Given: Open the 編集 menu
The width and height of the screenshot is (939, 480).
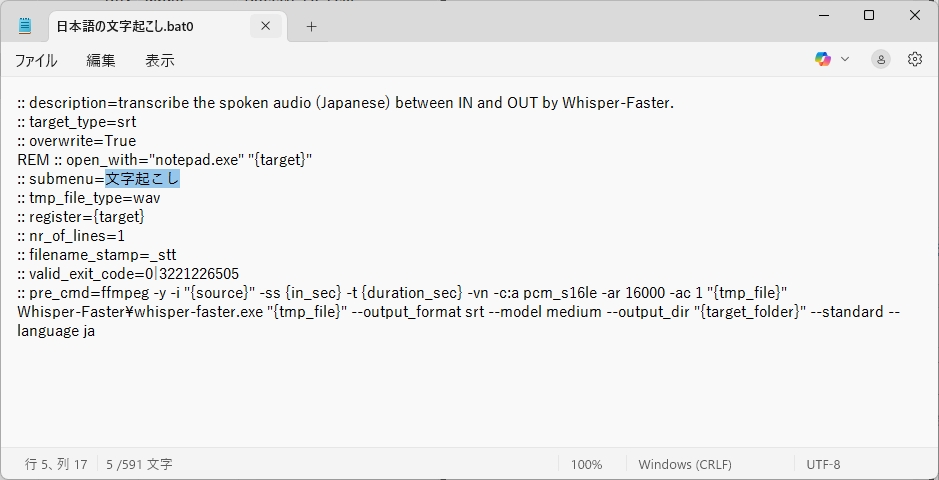Looking at the screenshot, I should click(x=101, y=60).
